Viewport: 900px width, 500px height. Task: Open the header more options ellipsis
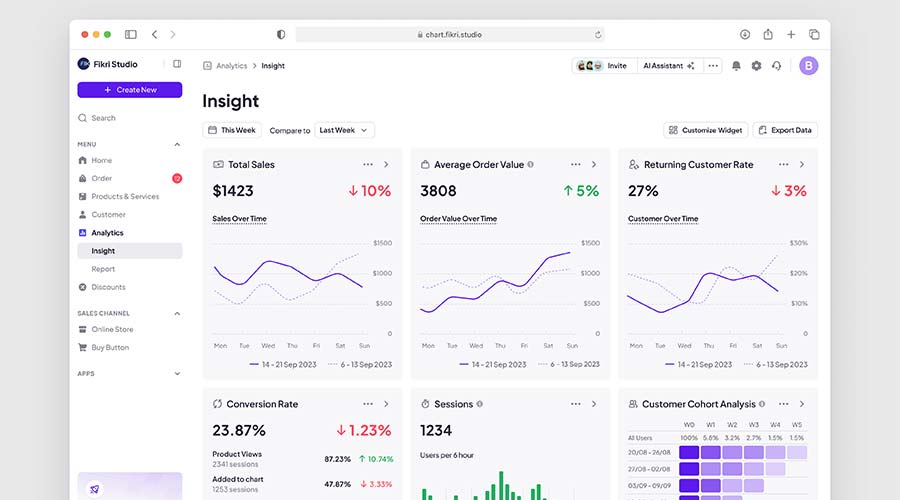pyautogui.click(x=713, y=66)
